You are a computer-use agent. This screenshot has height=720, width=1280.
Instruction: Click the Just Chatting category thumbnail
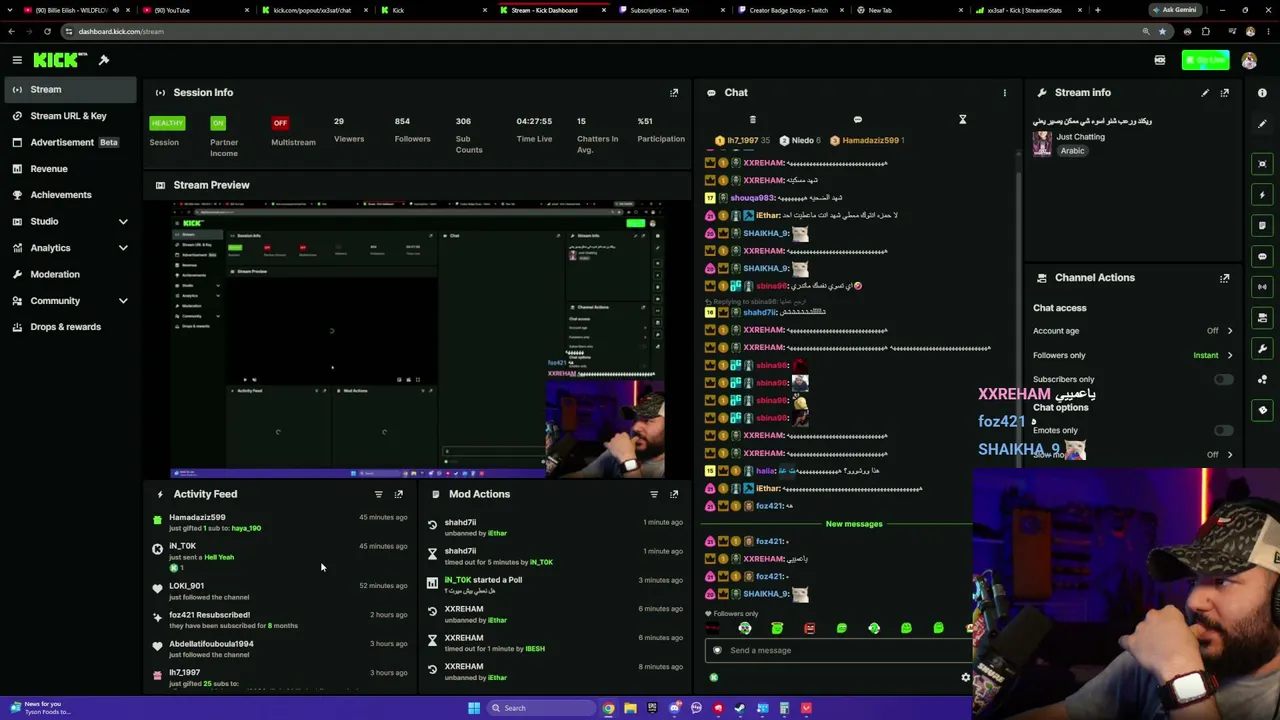[1042, 144]
